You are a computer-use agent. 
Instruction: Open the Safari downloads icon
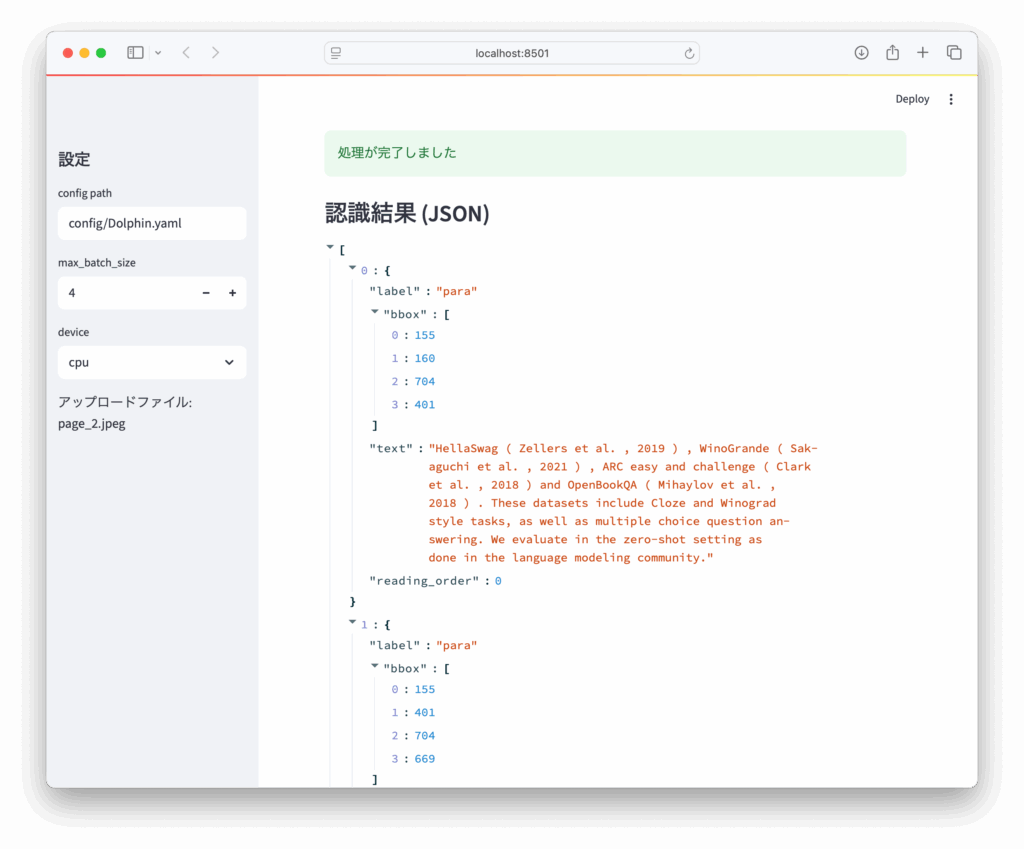pos(861,53)
